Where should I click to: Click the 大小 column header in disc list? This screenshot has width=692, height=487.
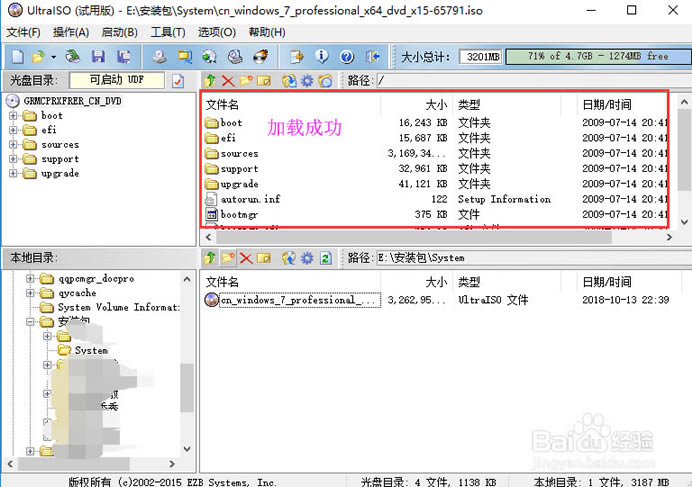click(436, 105)
